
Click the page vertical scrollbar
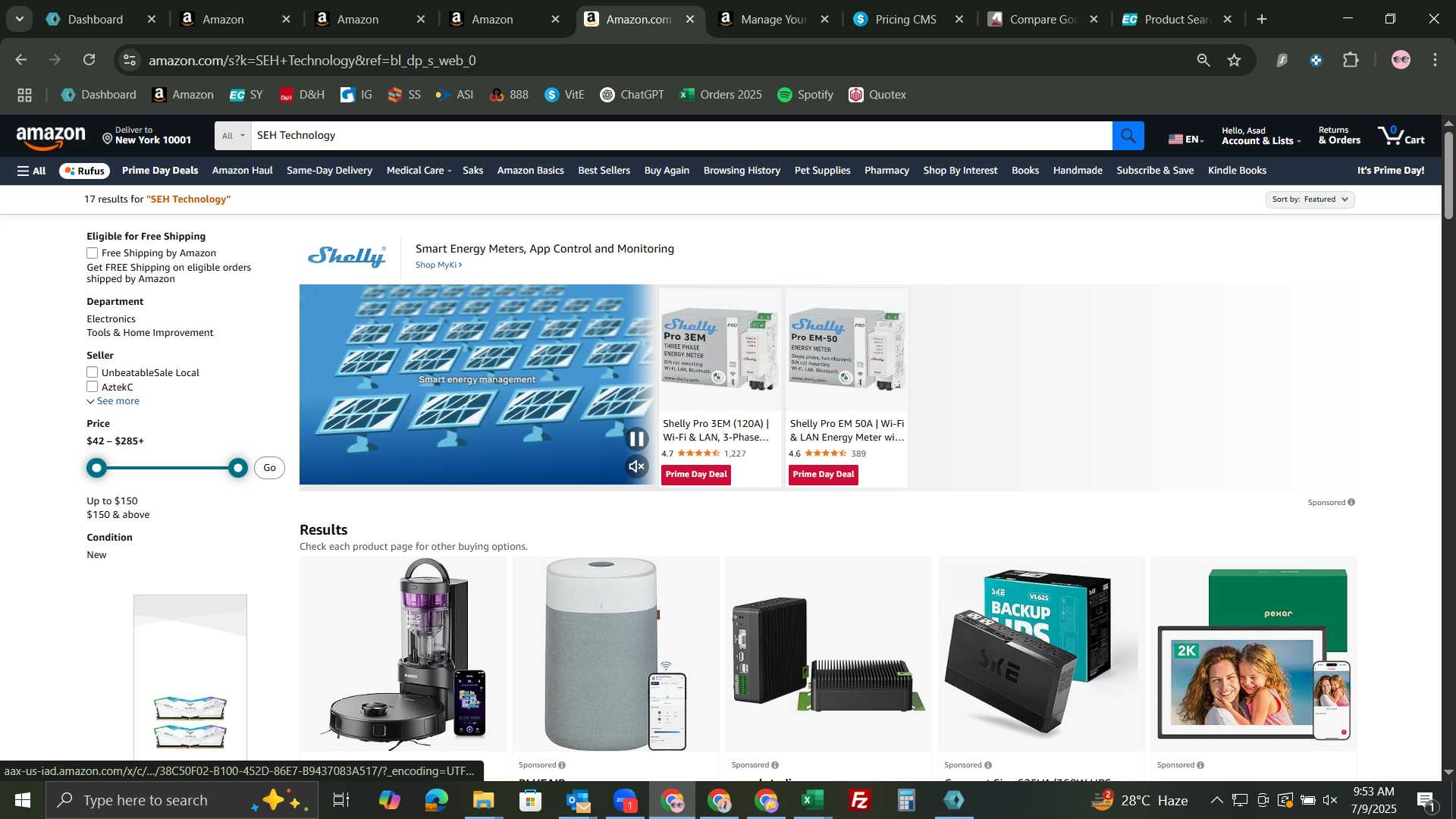1448,175
